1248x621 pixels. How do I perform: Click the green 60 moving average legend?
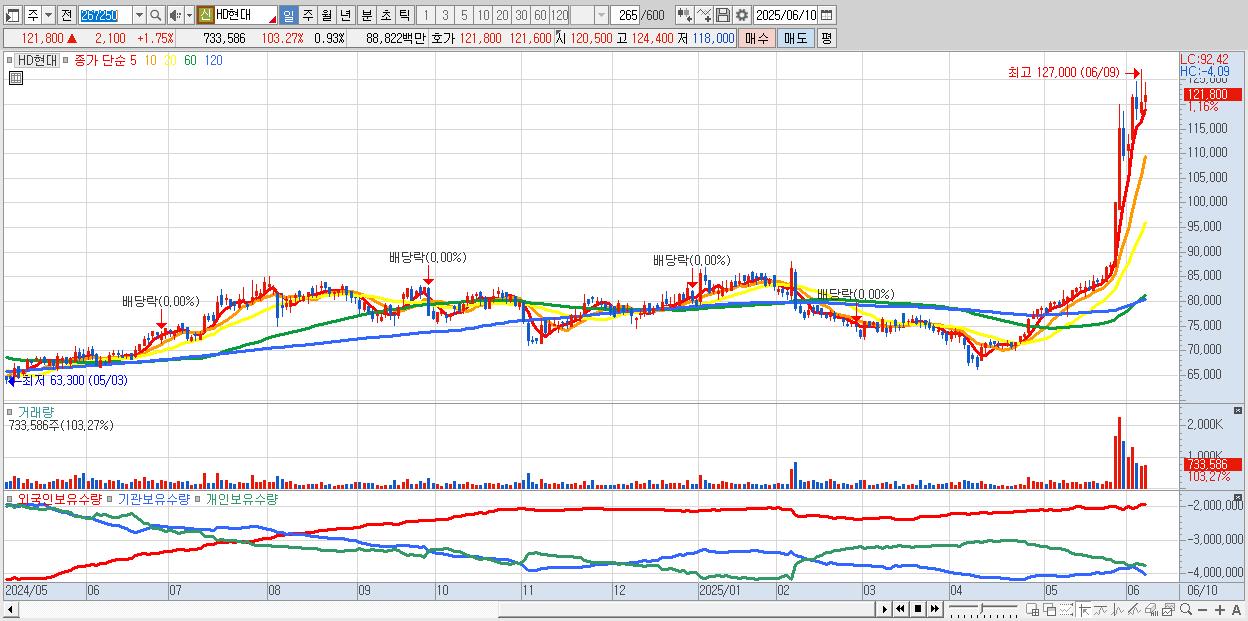[x=190, y=60]
